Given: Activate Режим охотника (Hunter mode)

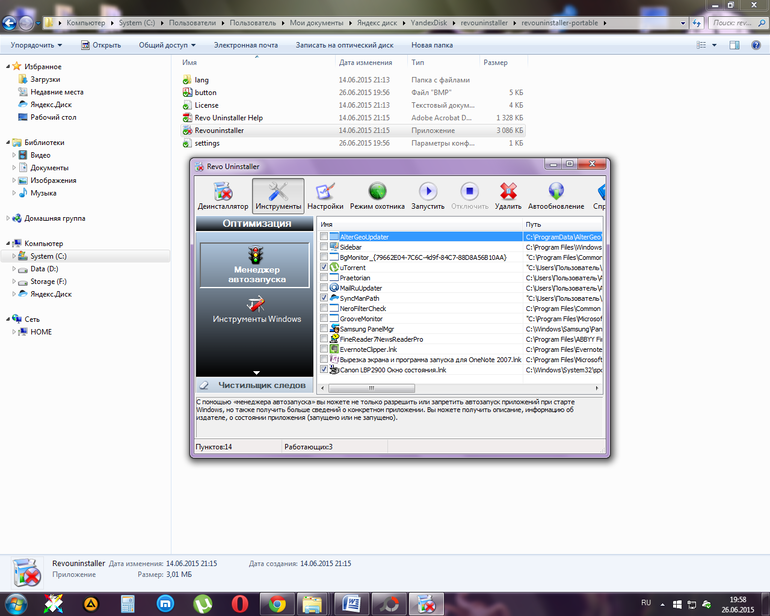Looking at the screenshot, I should [377, 196].
